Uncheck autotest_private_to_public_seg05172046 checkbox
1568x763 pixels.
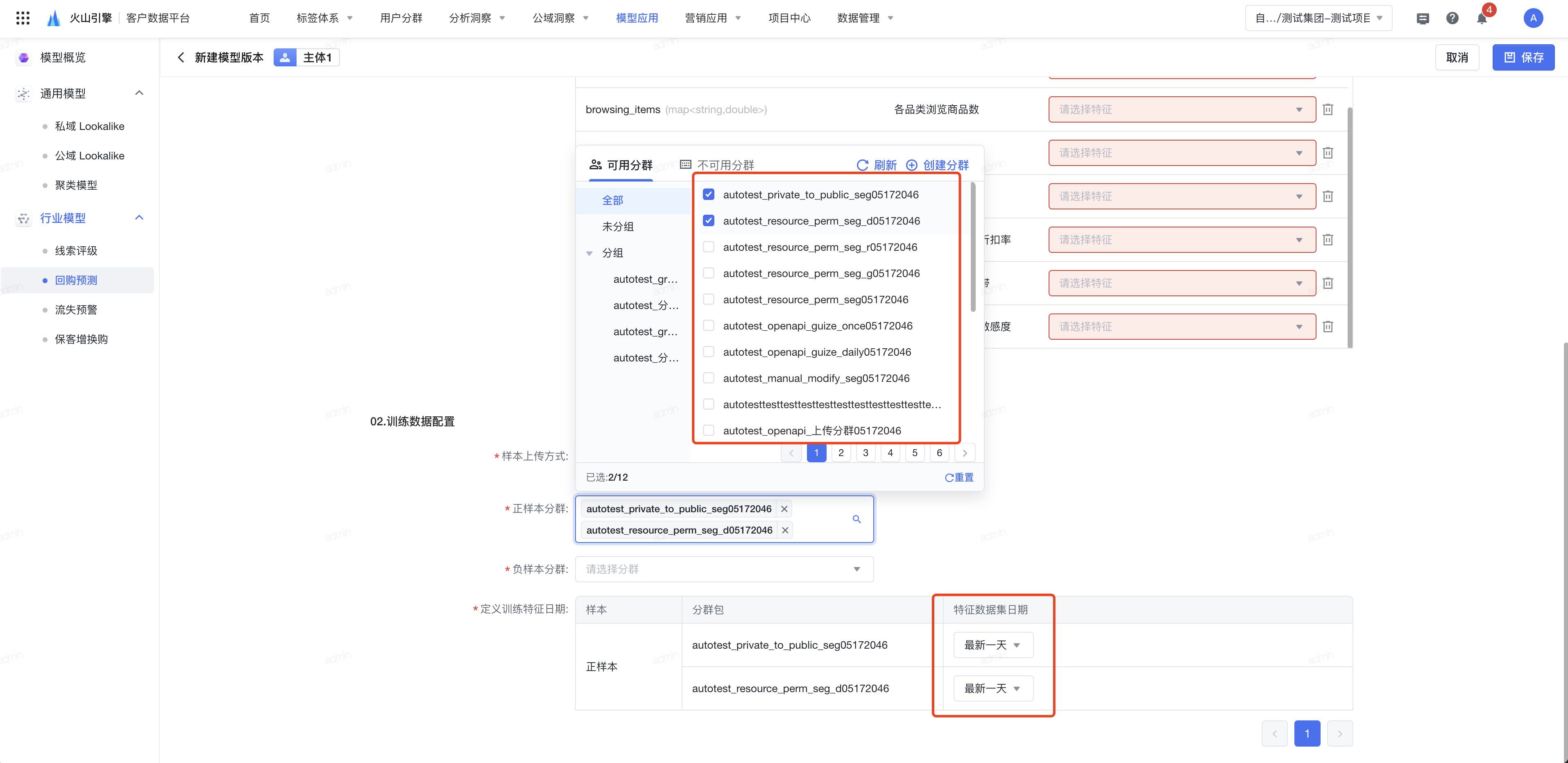point(709,195)
